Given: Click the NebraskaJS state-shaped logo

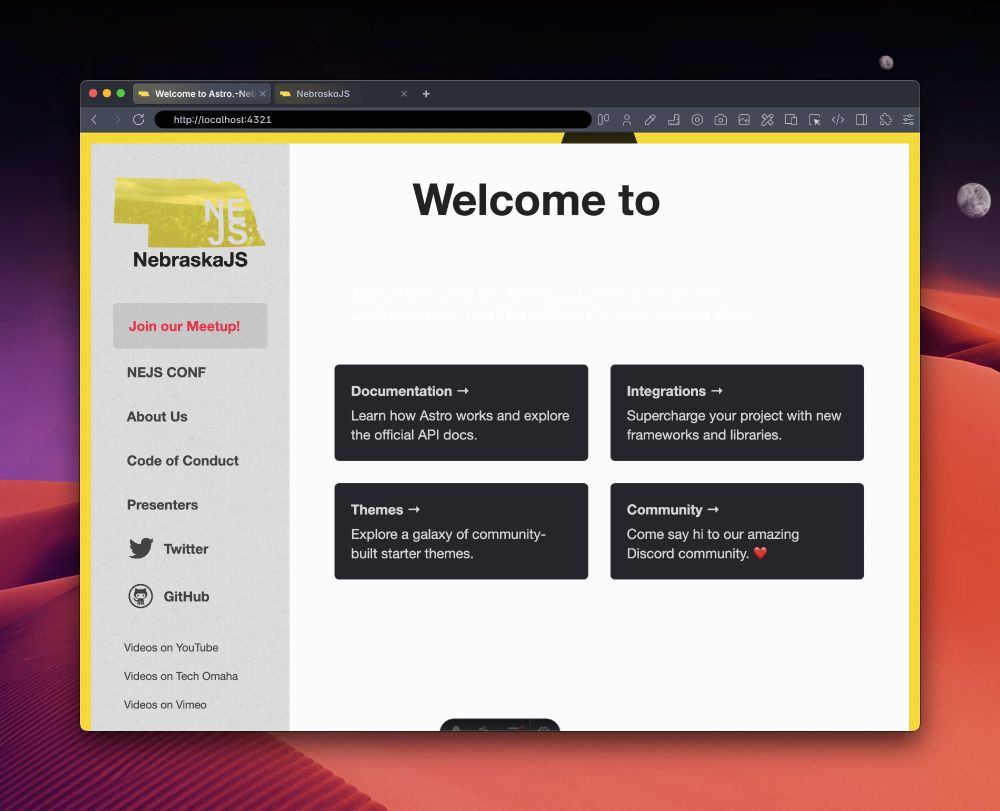Looking at the screenshot, I should pos(189,212).
